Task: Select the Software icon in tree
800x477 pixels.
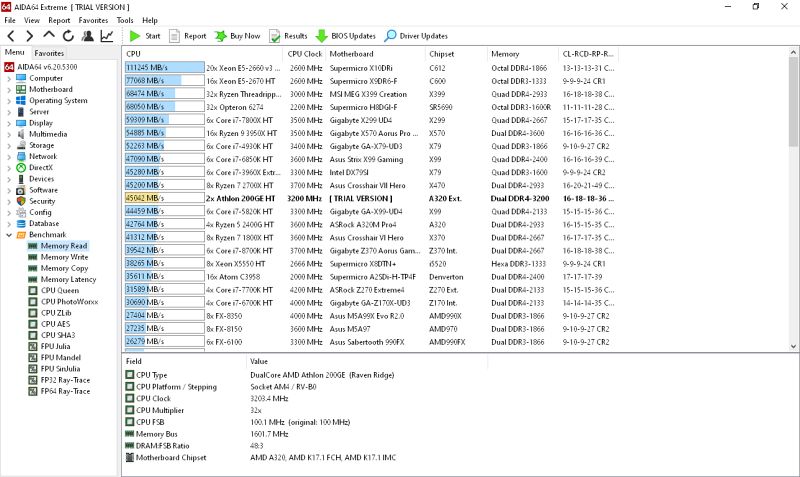Action: (x=21, y=190)
